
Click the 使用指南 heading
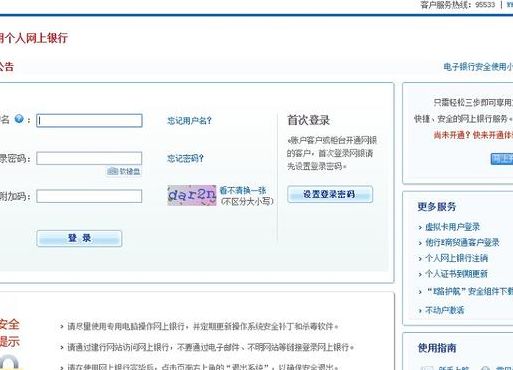coord(437,348)
